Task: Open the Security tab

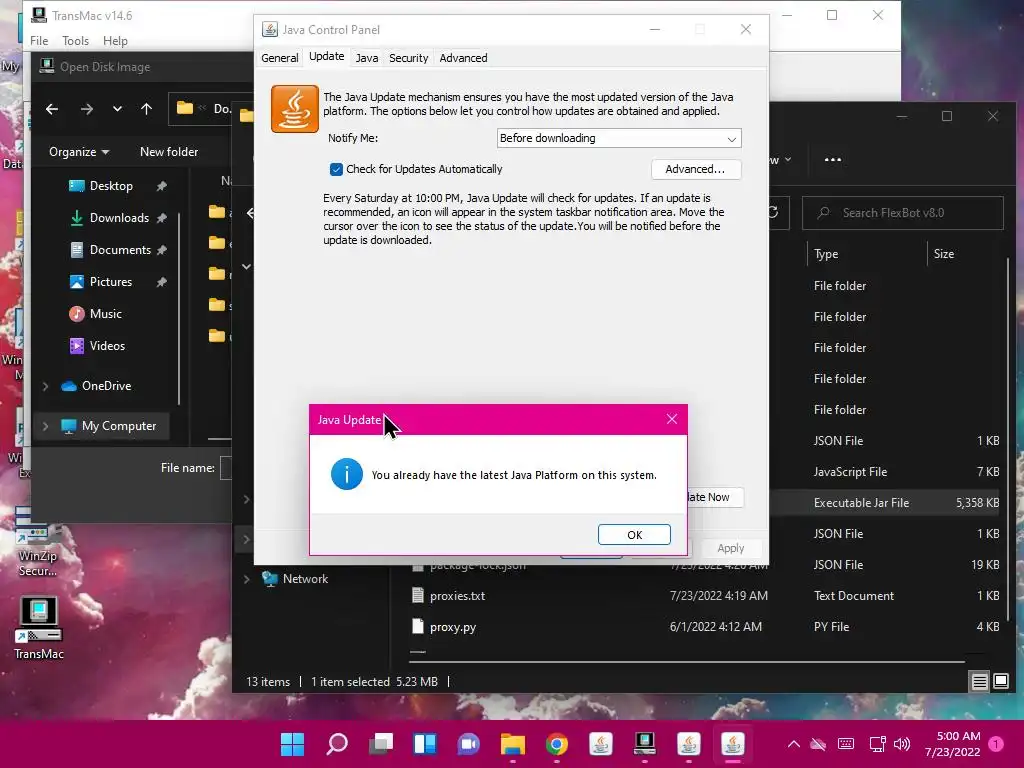Action: (x=408, y=57)
